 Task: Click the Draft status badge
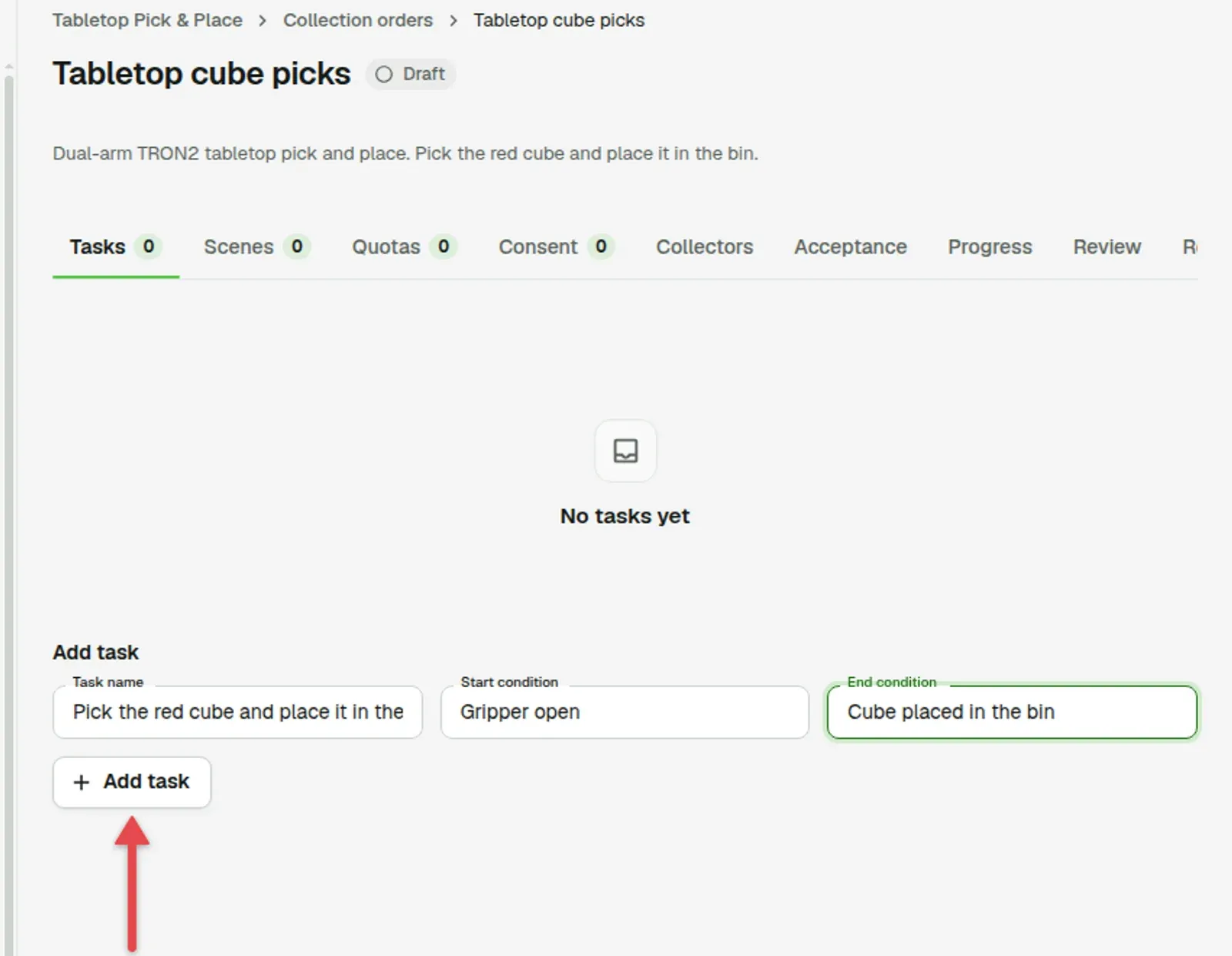click(x=410, y=74)
